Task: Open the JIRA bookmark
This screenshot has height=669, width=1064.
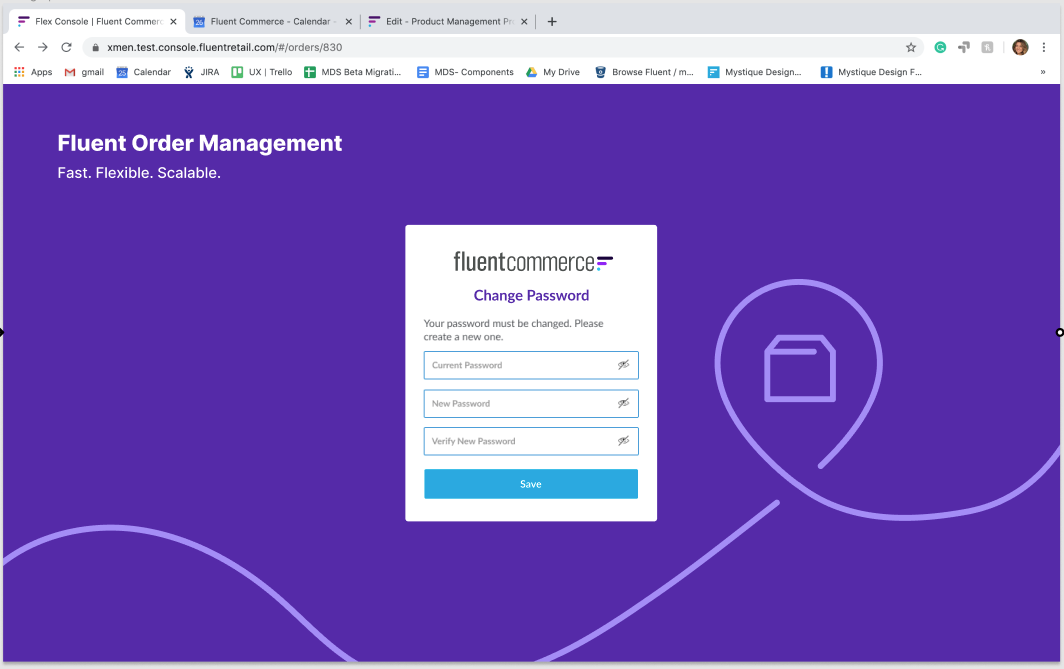Action: click(x=201, y=72)
